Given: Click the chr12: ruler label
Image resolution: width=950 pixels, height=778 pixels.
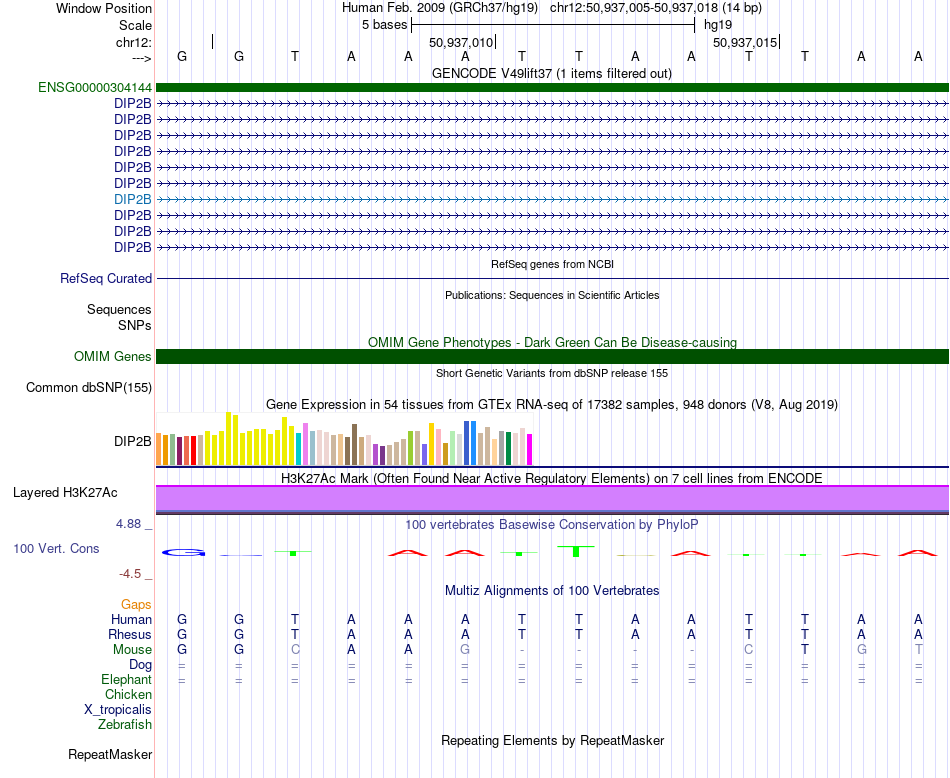Looking at the screenshot, I should [x=134, y=42].
